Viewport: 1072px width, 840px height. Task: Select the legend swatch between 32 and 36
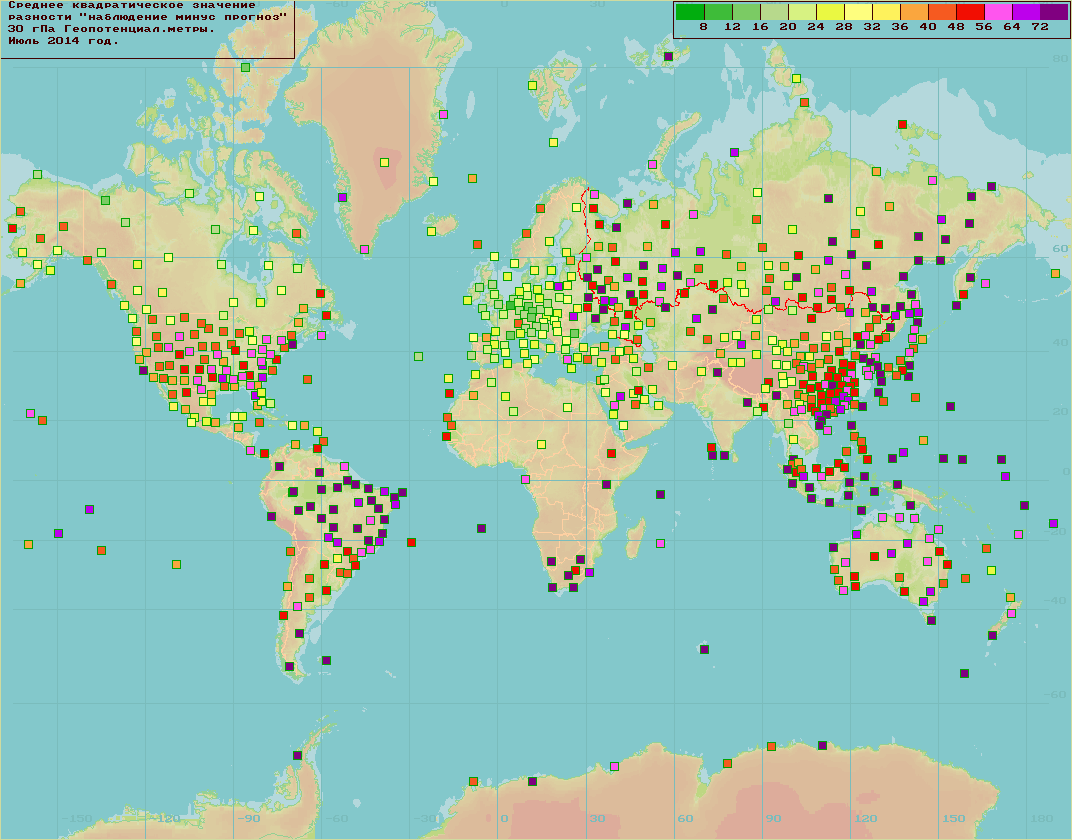pyautogui.click(x=886, y=11)
